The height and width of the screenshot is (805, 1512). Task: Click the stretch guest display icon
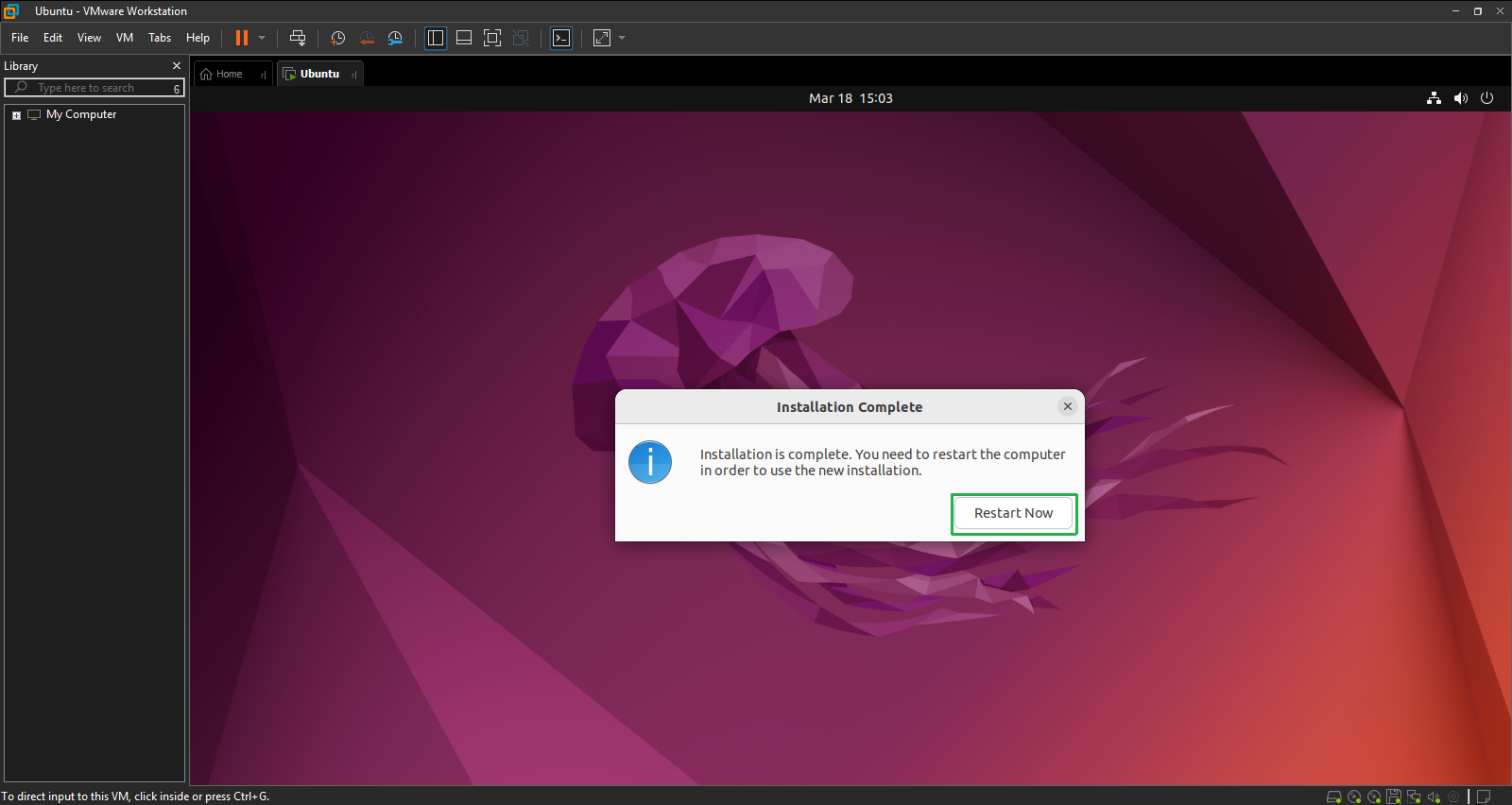coord(602,38)
